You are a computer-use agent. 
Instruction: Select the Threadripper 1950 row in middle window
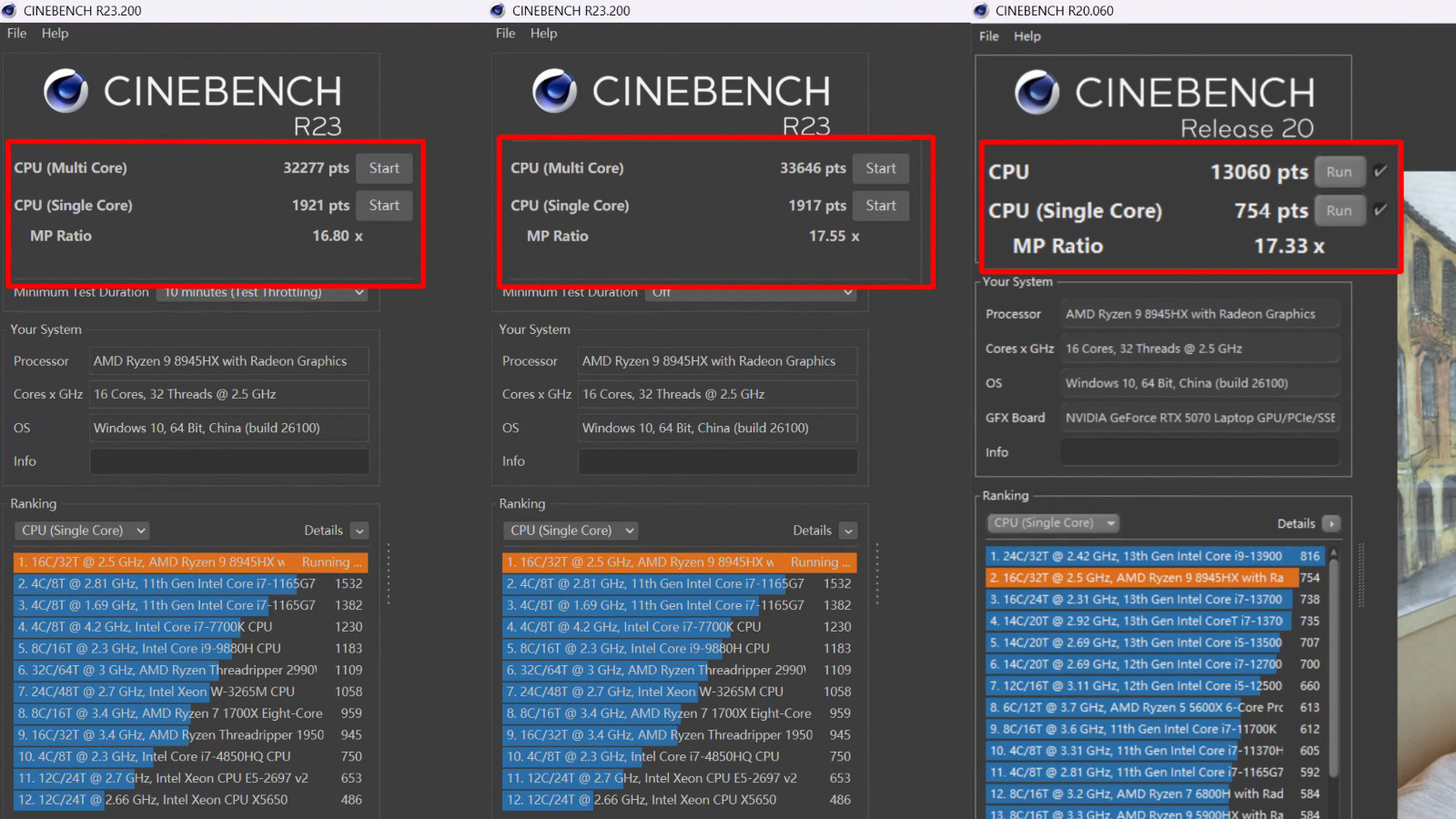(x=679, y=735)
